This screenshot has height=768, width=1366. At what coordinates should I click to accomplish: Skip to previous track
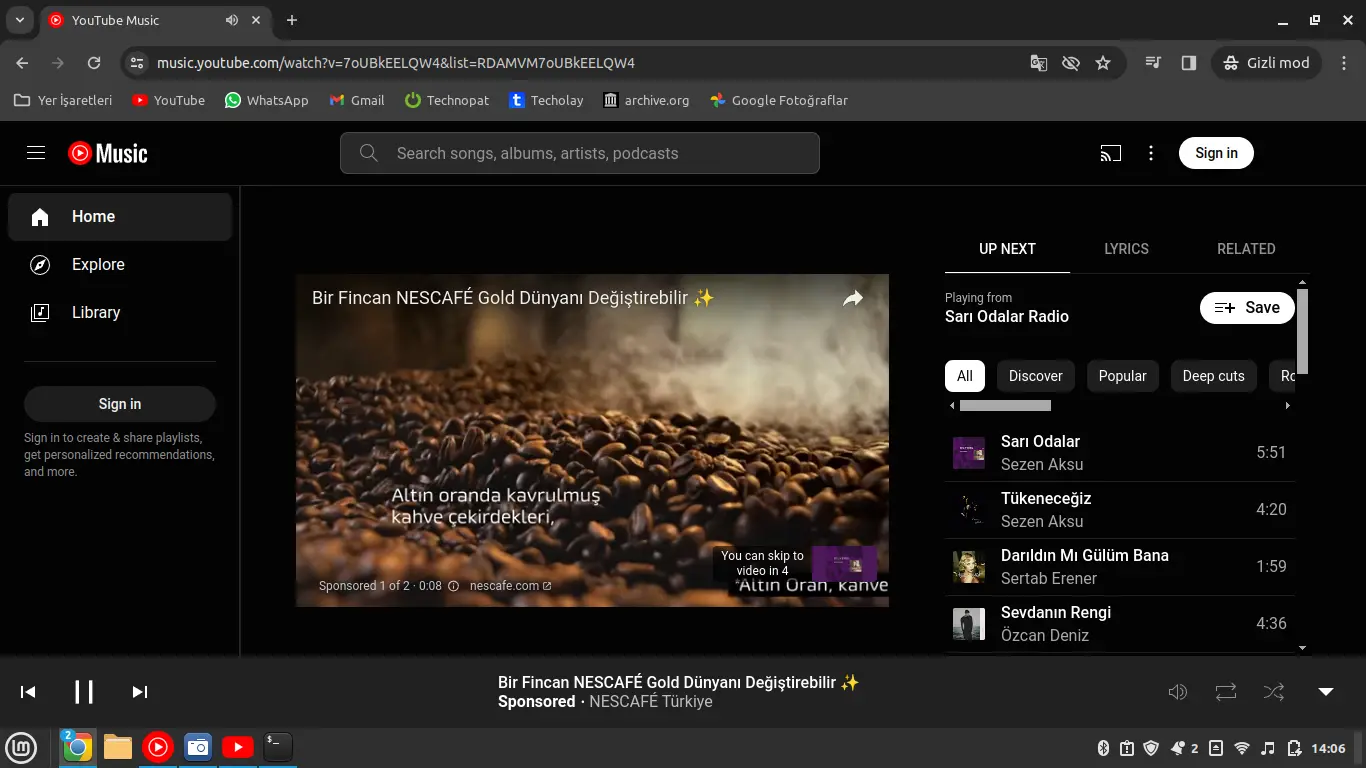point(28,692)
